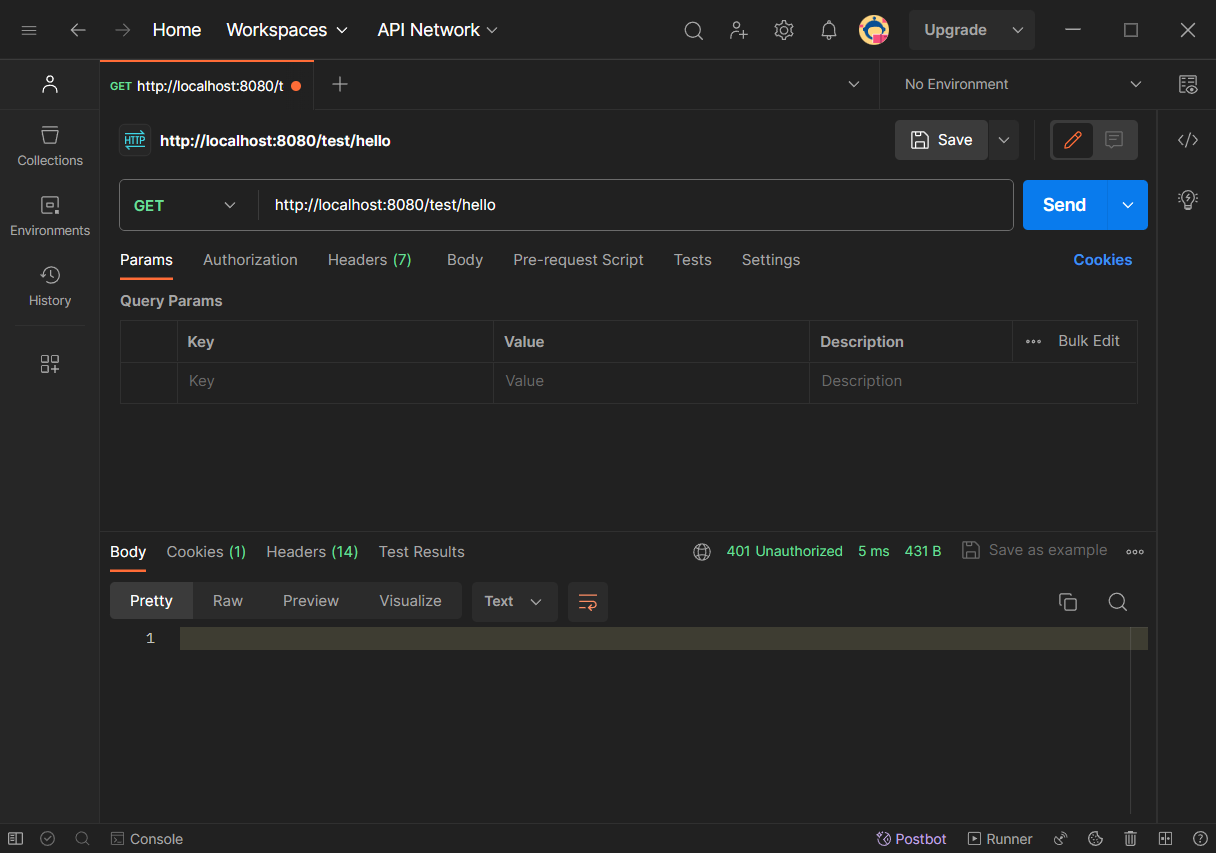The image size is (1216, 853).
Task: Open settings gear icon
Action: 784,30
